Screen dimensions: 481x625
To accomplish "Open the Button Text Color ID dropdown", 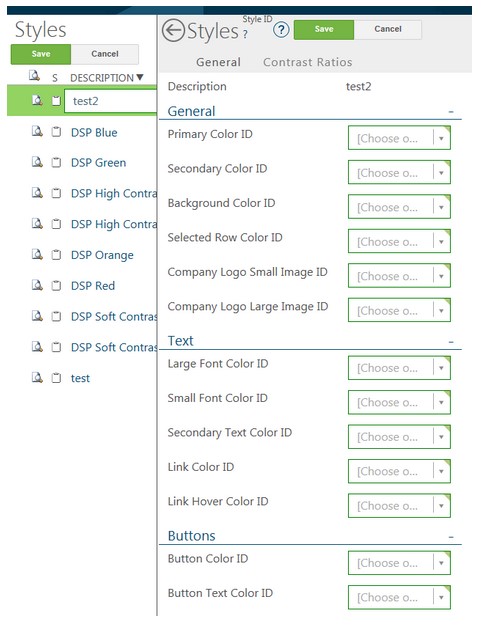I will tap(399, 597).
